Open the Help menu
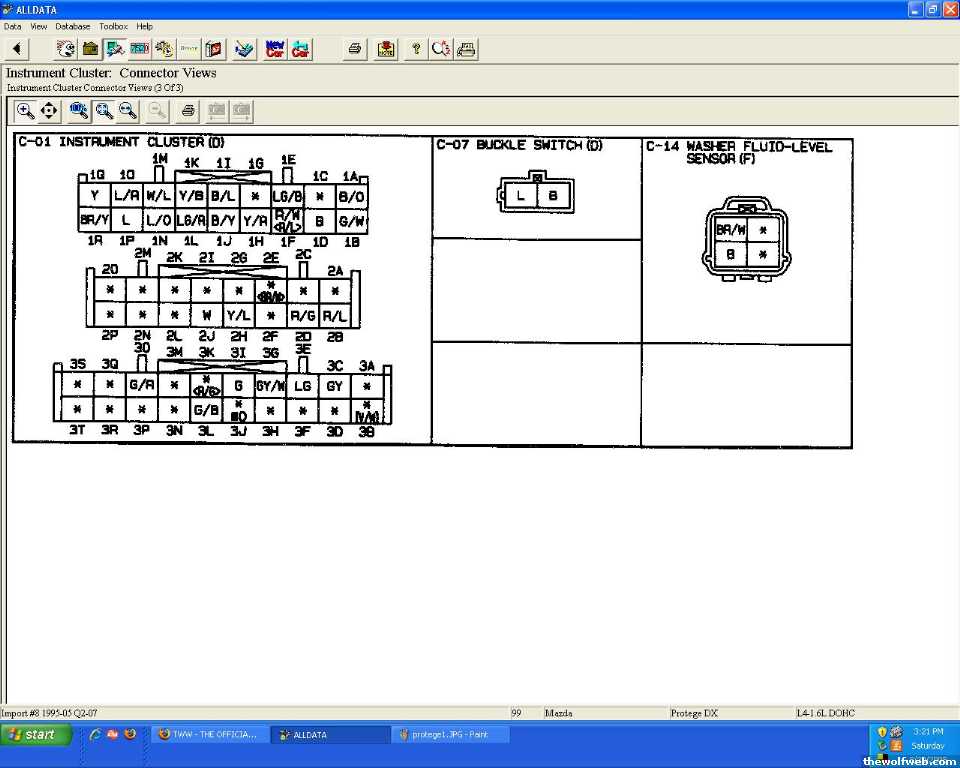The width and height of the screenshot is (960, 768). pos(145,26)
